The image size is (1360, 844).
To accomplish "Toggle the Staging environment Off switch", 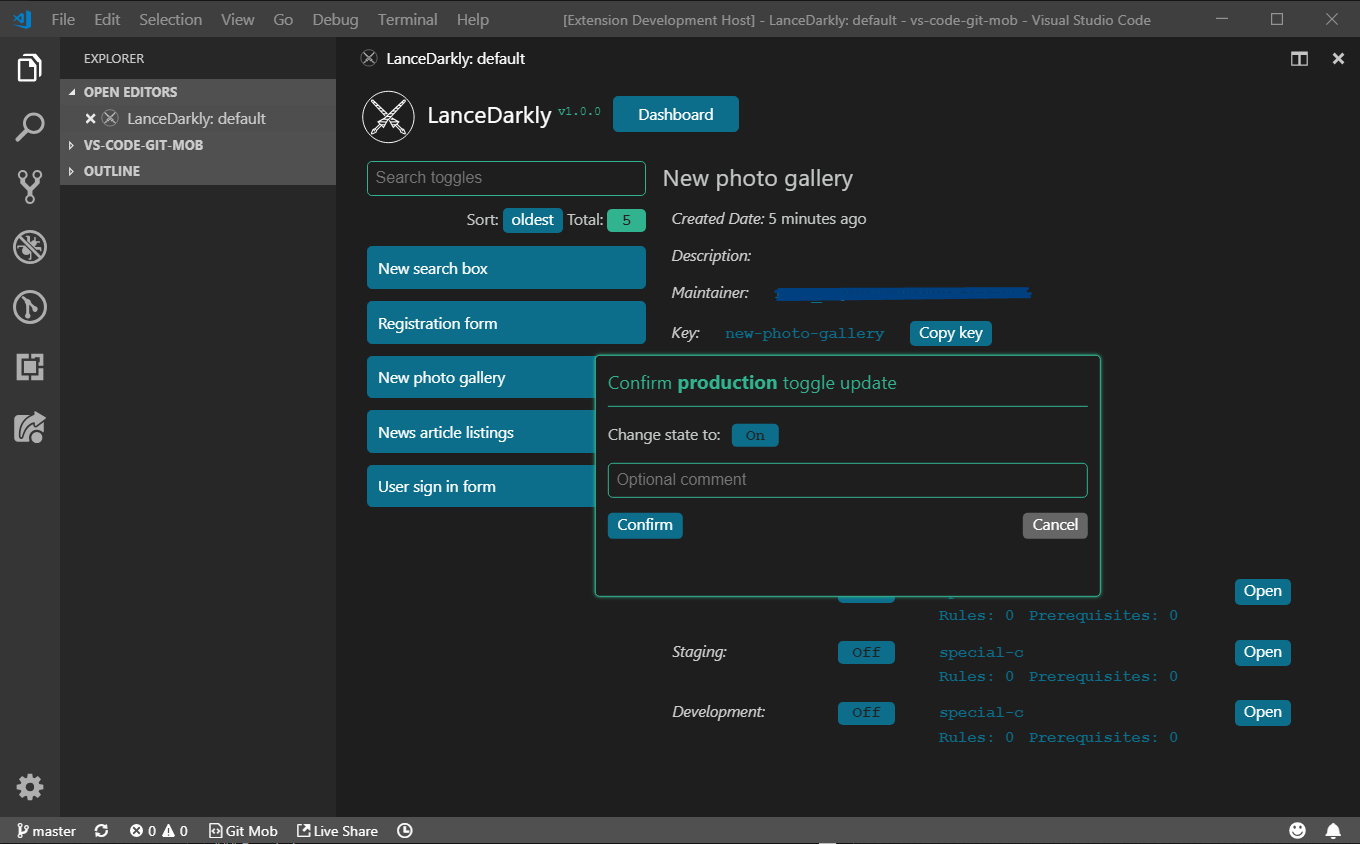I will pos(866,652).
